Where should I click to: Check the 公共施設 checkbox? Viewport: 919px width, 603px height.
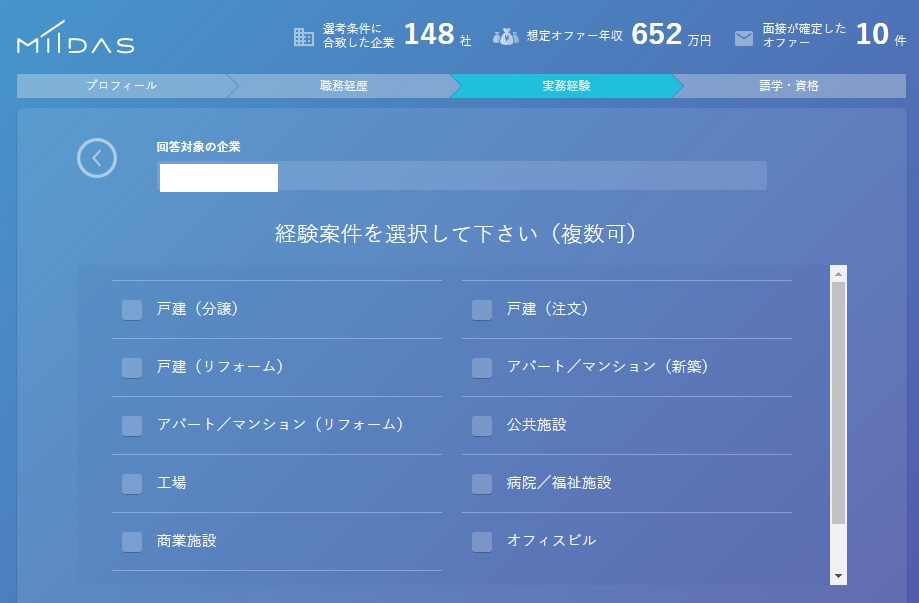(x=482, y=426)
